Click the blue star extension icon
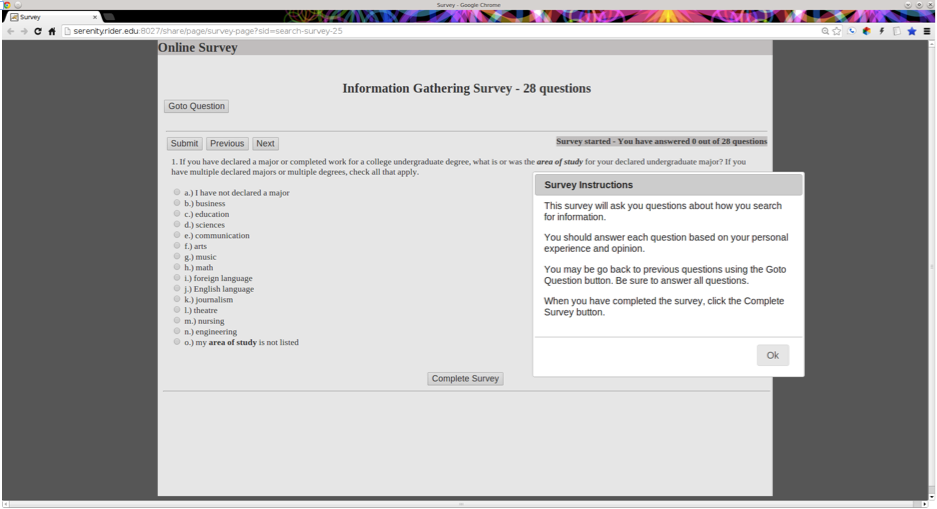The height and width of the screenshot is (509, 937). (912, 31)
